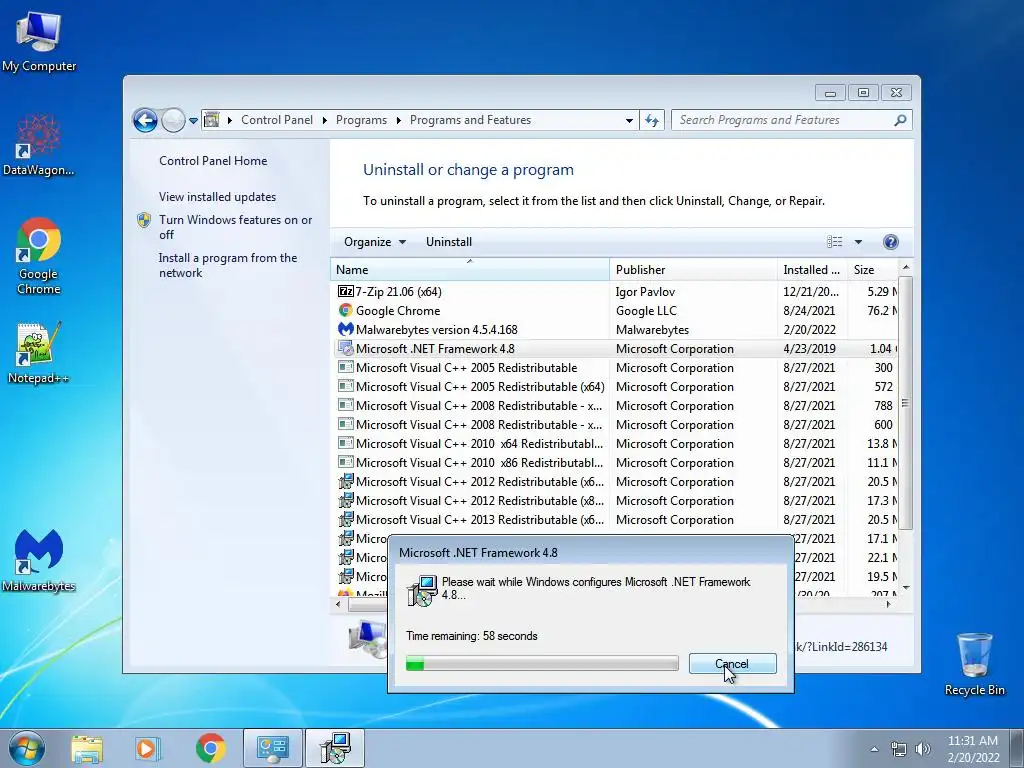Select the 7-Zip 21.06 (x64) entry

pos(615,292)
